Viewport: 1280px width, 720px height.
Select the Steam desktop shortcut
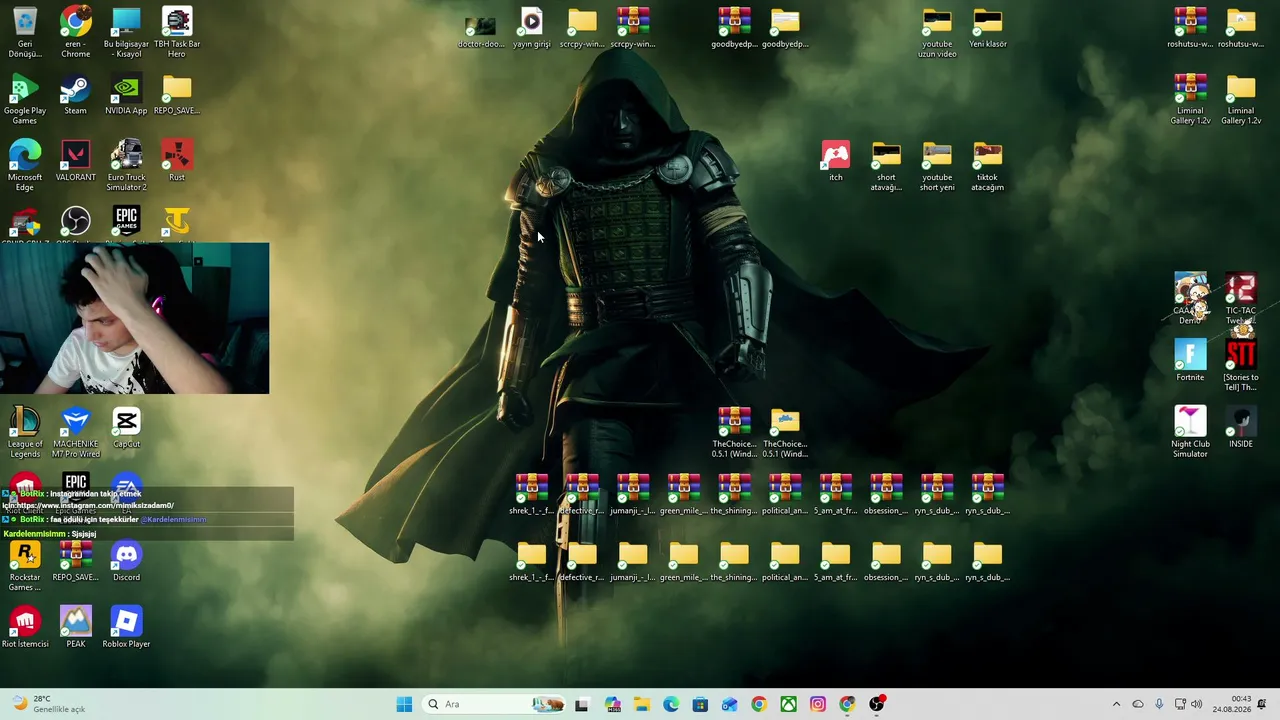76,94
